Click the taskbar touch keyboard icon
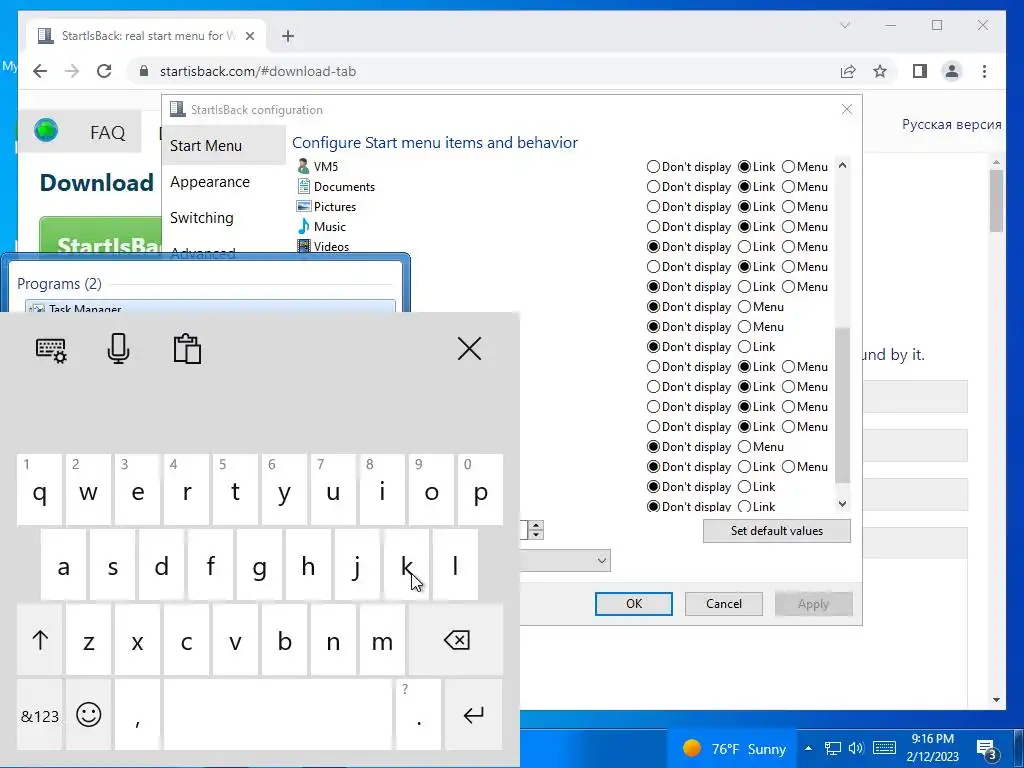 (884, 748)
